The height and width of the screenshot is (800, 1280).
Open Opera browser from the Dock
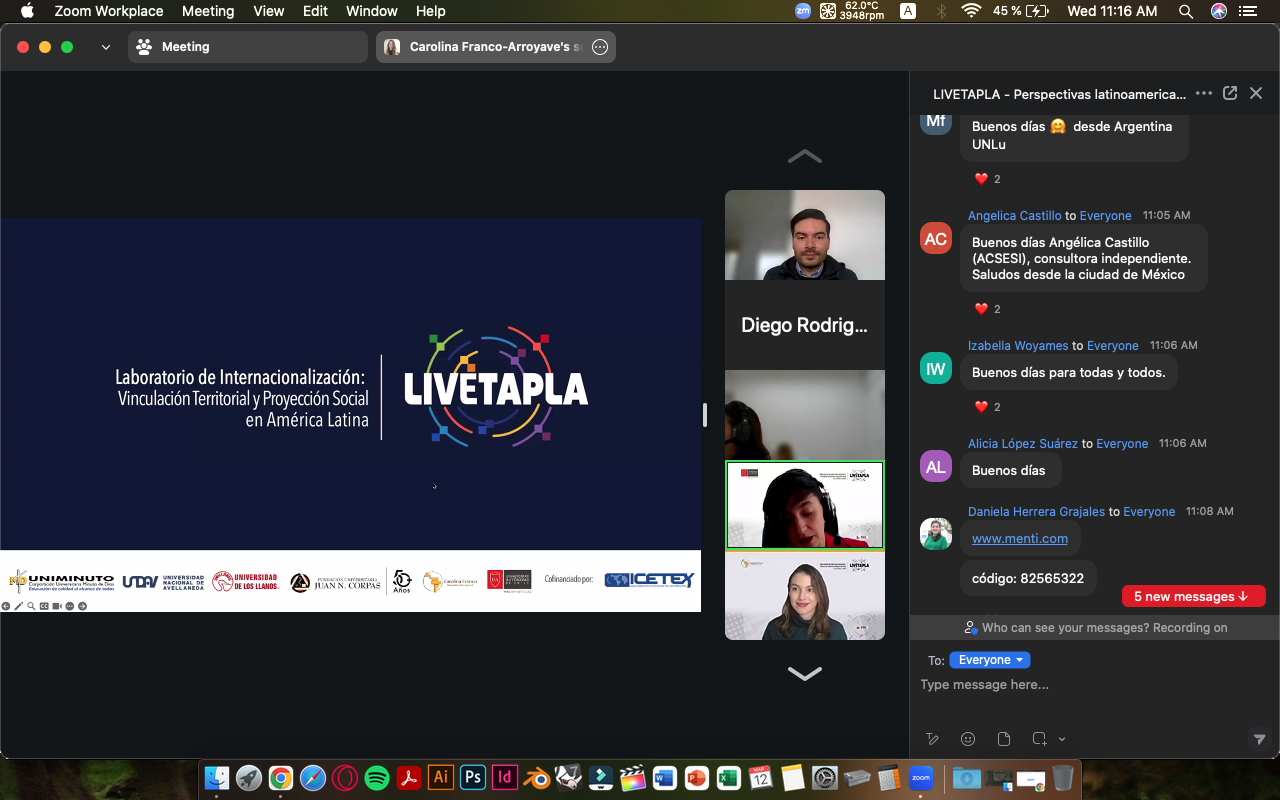tap(345, 777)
